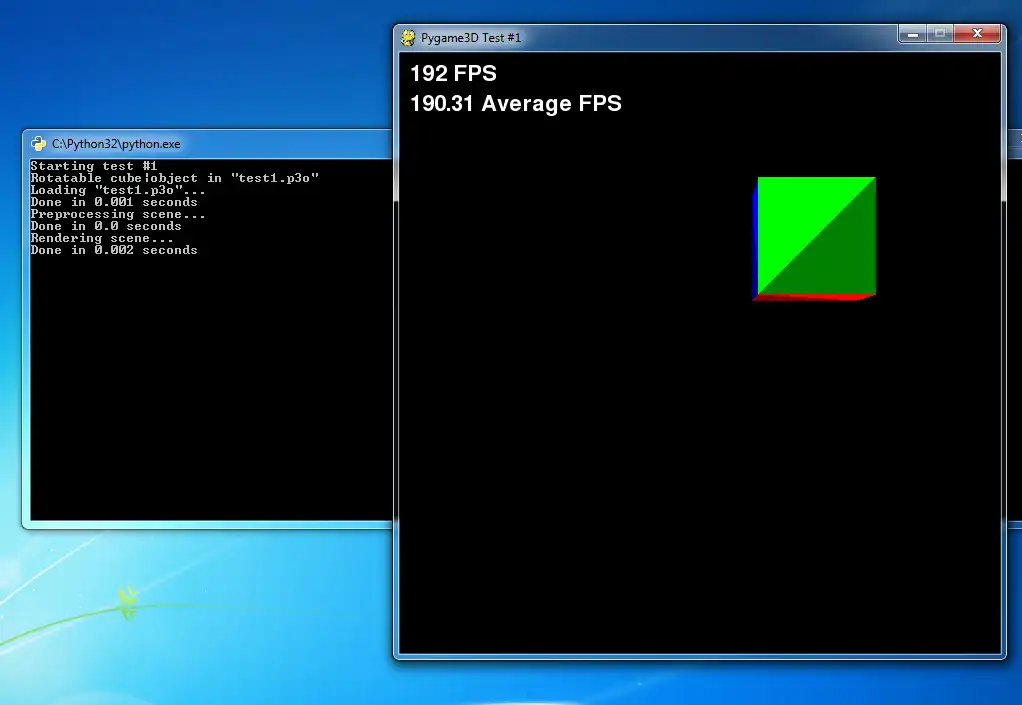Click the "192 FPS" counter text
This screenshot has width=1022, height=705.
pyautogui.click(x=453, y=74)
